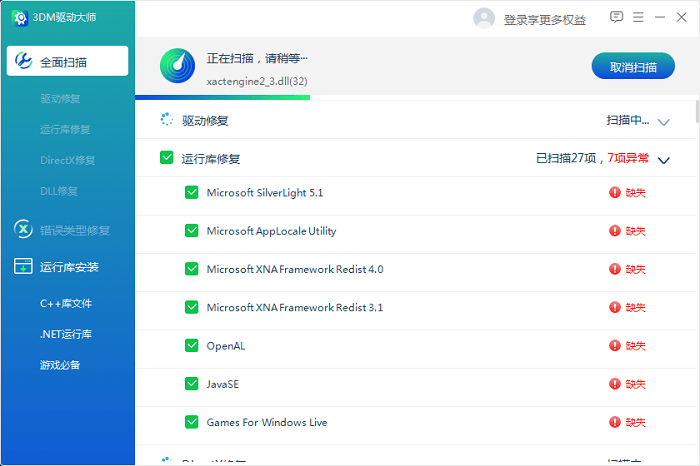Click the 正在扫描，请稍等 status heading
The width and height of the screenshot is (700, 466).
tap(257, 58)
